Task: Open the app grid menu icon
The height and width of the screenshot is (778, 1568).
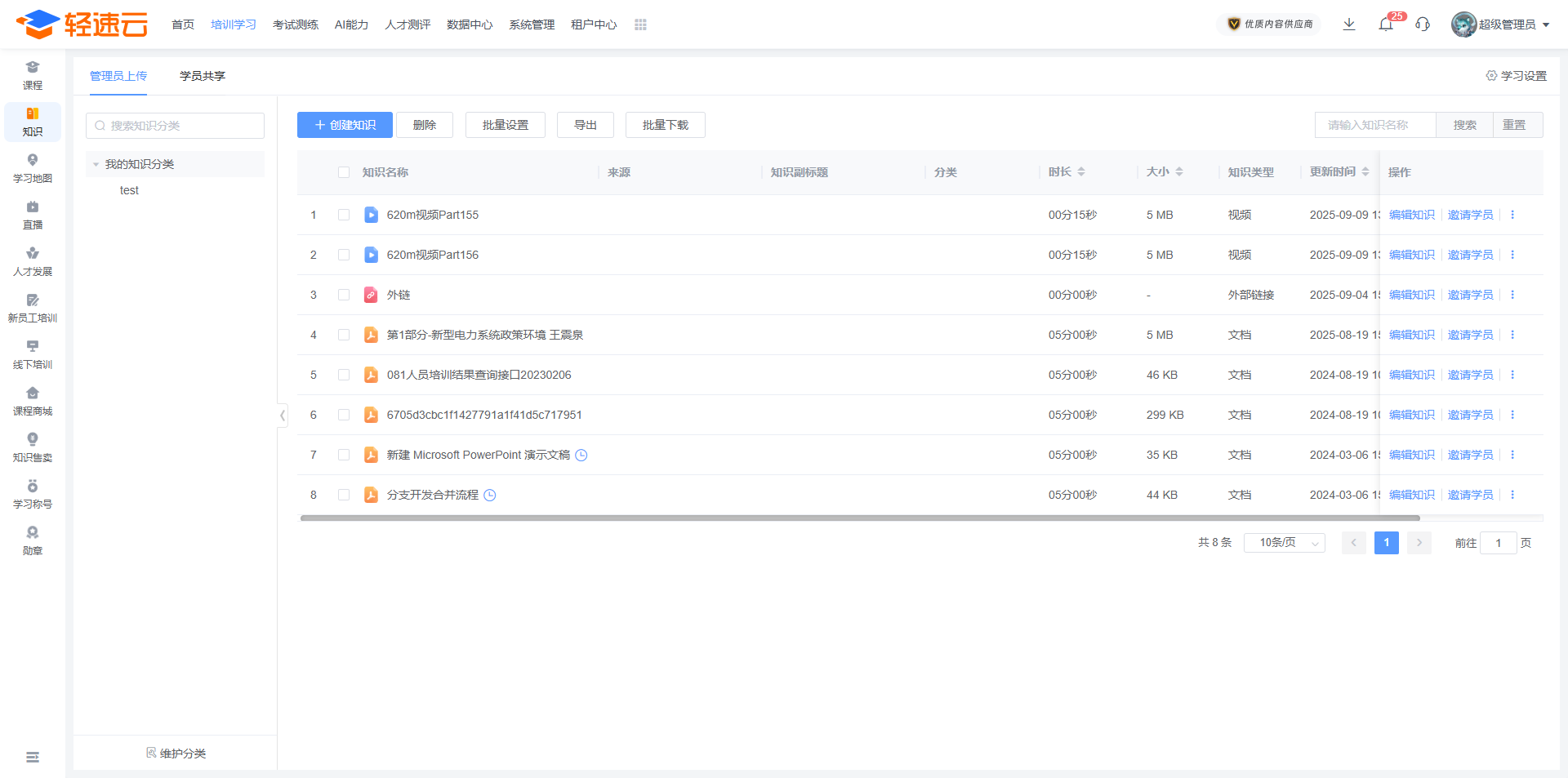Action: coord(640,24)
